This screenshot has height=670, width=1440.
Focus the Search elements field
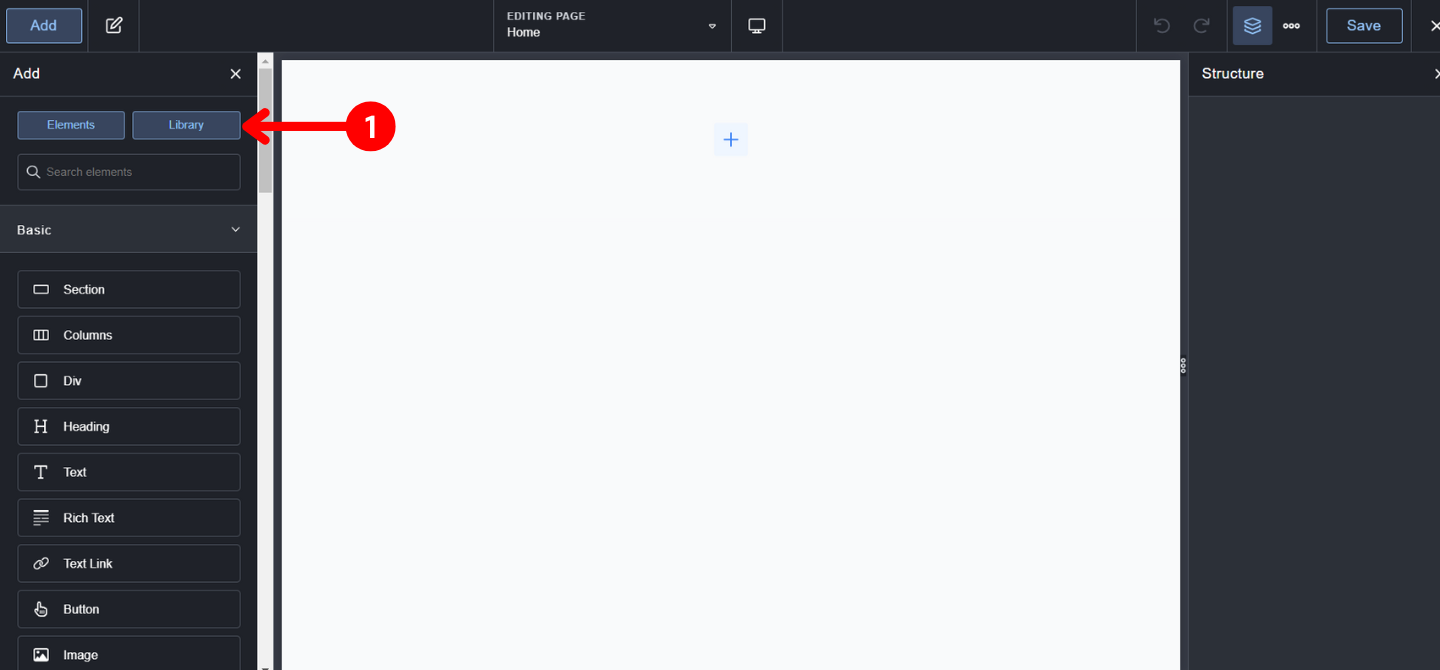pyautogui.click(x=129, y=172)
